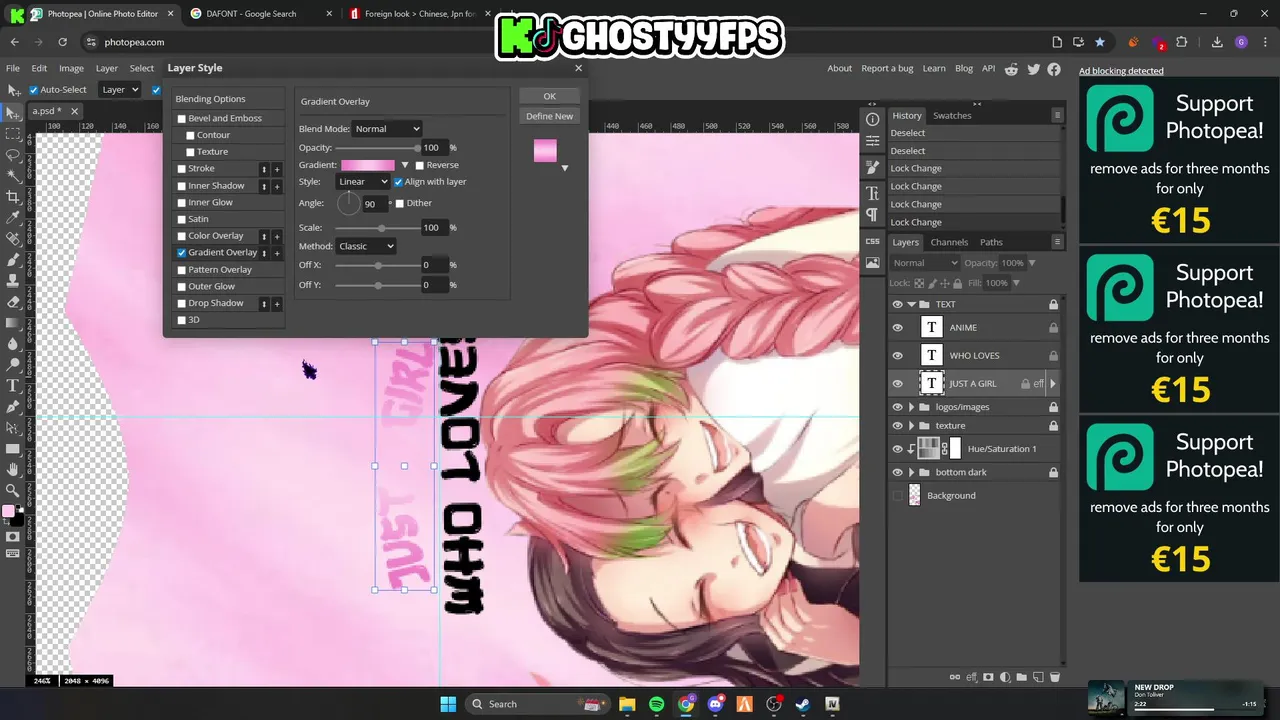The height and width of the screenshot is (720, 1280).
Task: Click the delete layer trash icon
Action: pyautogui.click(x=1054, y=677)
